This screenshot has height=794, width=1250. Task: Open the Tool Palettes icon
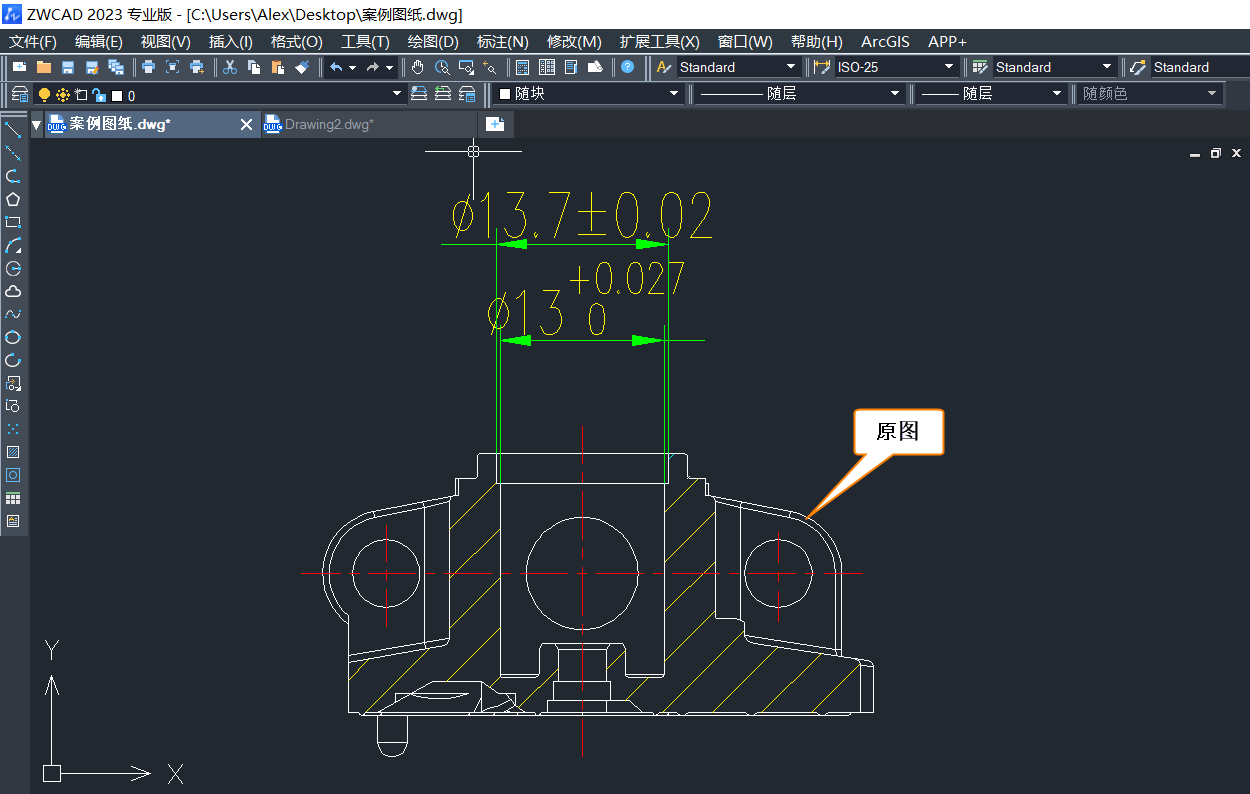tap(571, 67)
